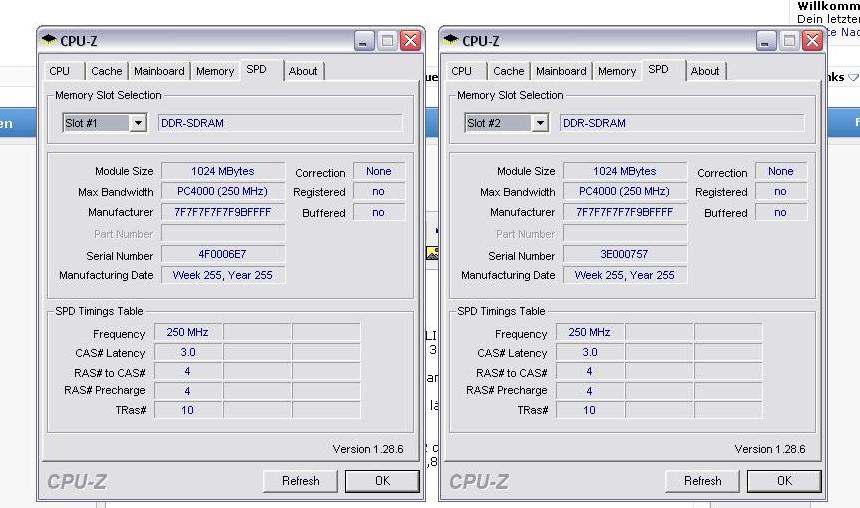
Task: Click the DDR-SDRAM field in the Slot #2 window
Action: click(x=682, y=123)
